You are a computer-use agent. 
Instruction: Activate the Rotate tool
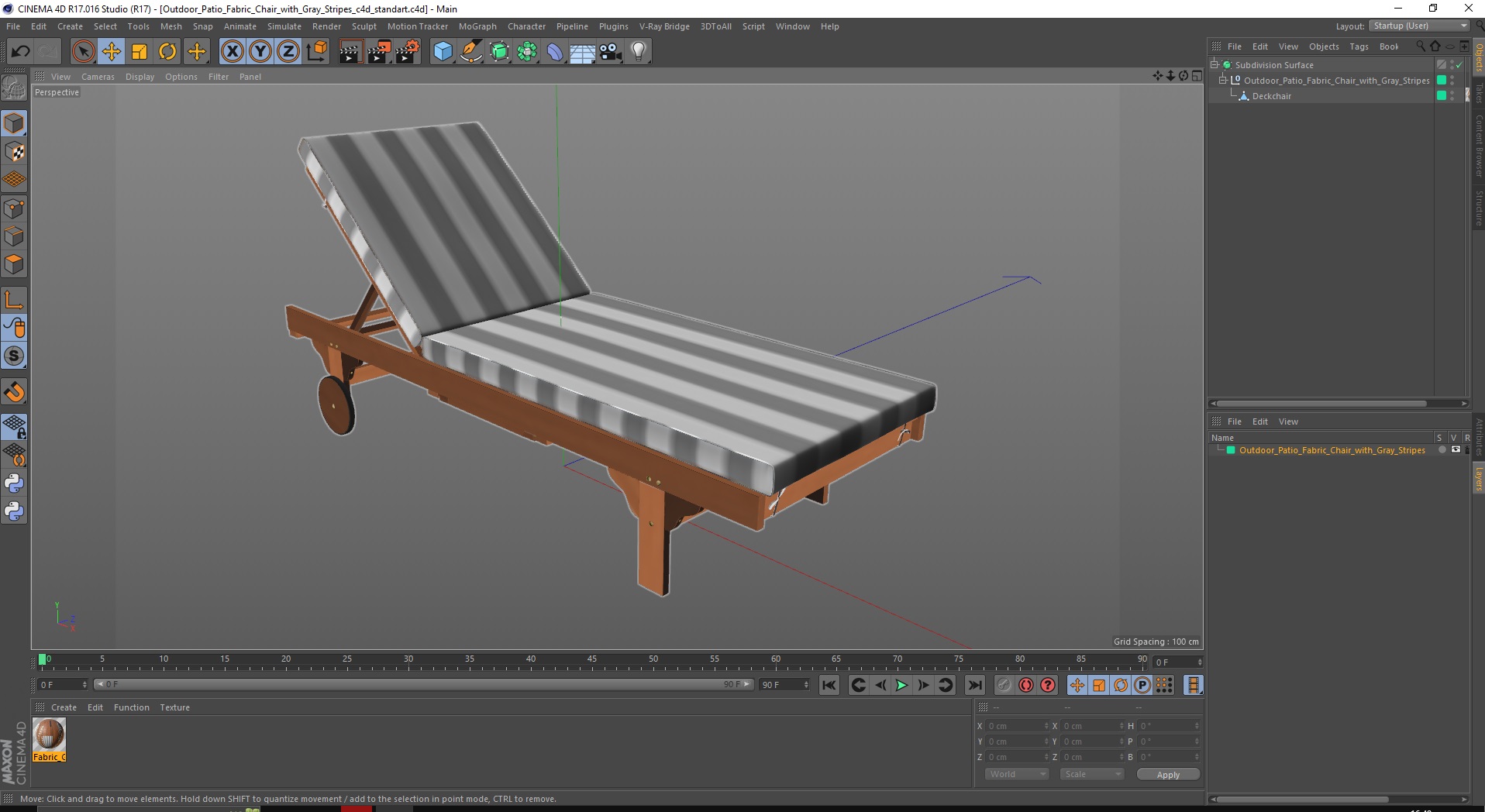(167, 52)
